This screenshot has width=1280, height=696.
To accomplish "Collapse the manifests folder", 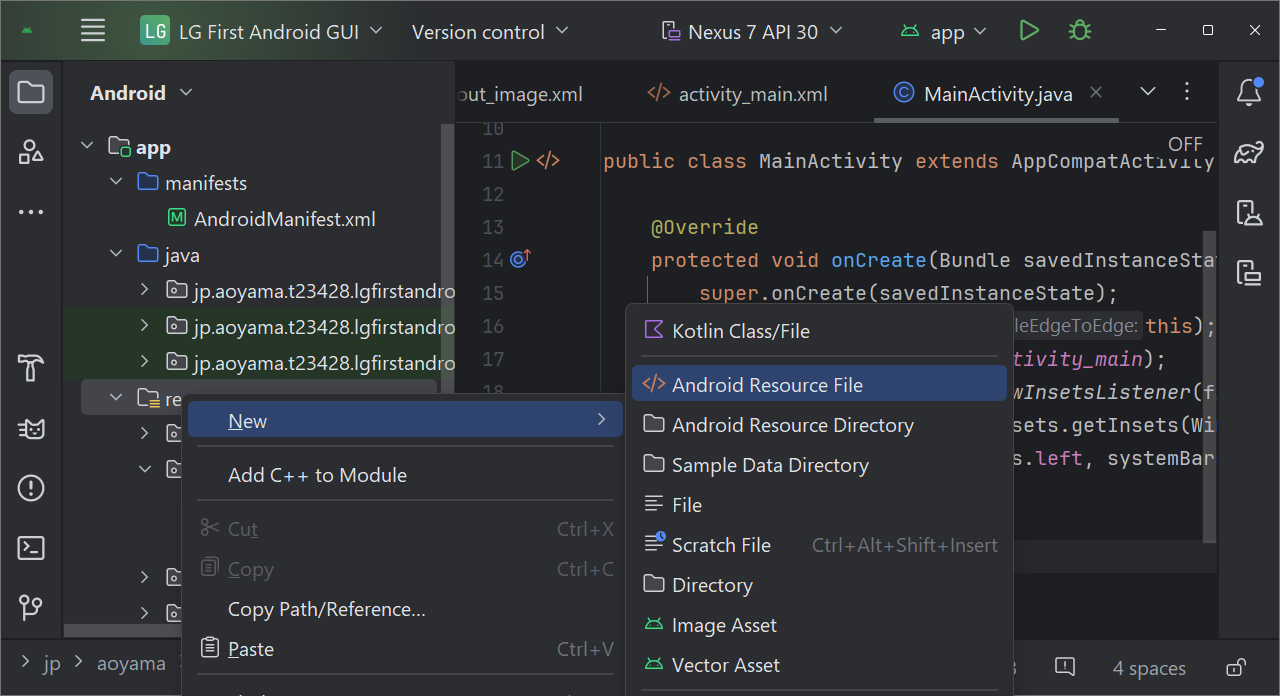I will [116, 183].
